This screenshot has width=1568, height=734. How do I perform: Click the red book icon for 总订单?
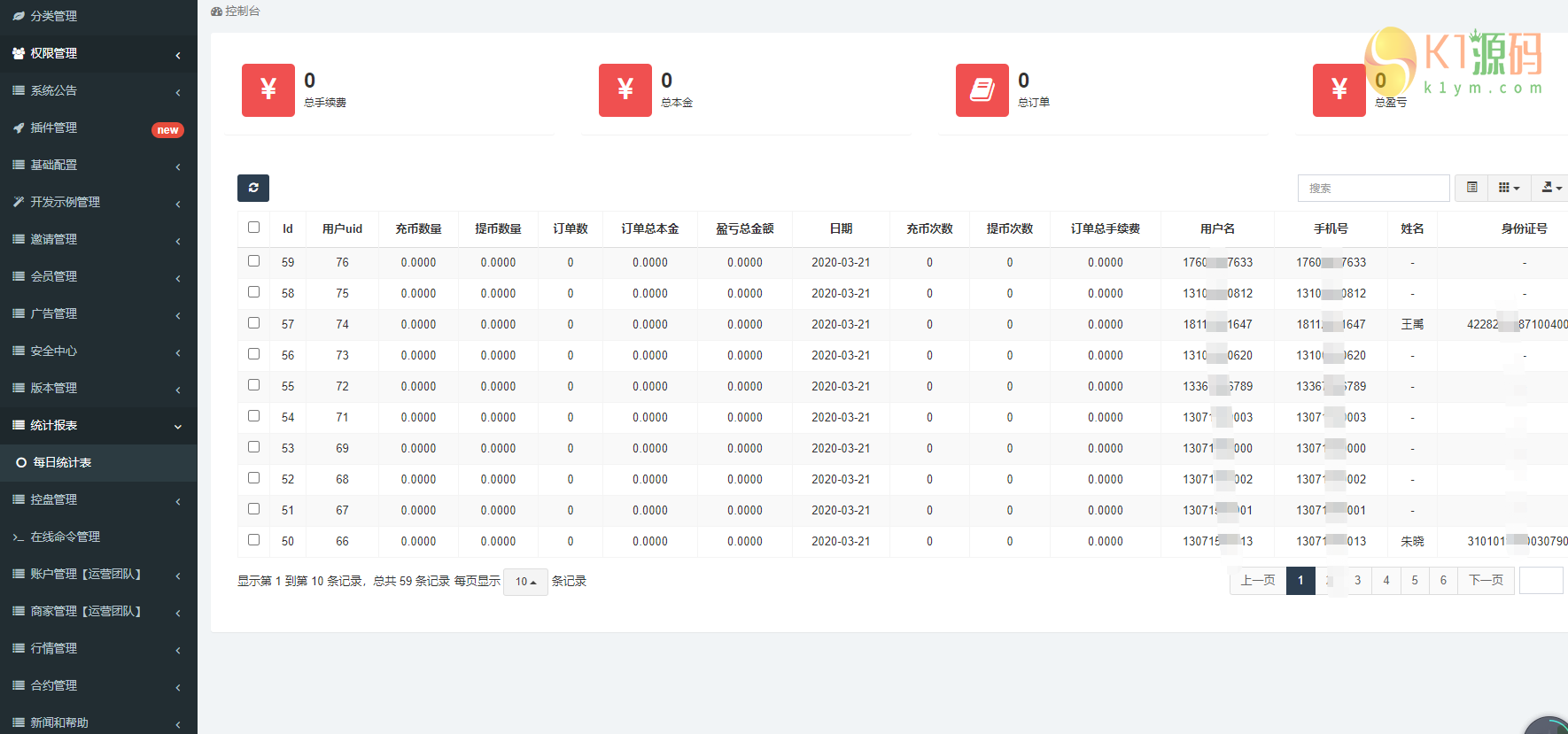(x=982, y=90)
